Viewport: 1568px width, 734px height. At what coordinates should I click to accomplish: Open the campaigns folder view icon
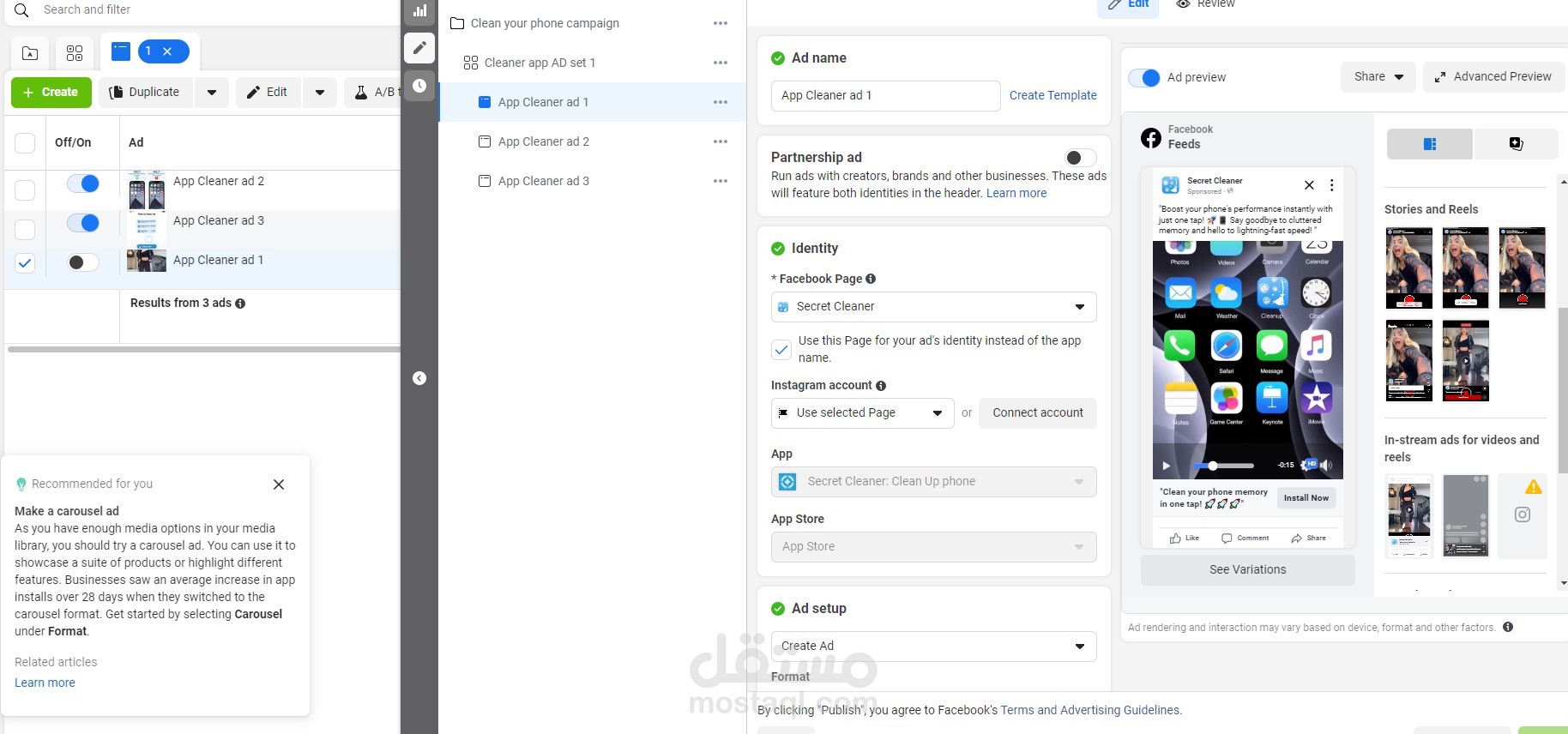[30, 53]
